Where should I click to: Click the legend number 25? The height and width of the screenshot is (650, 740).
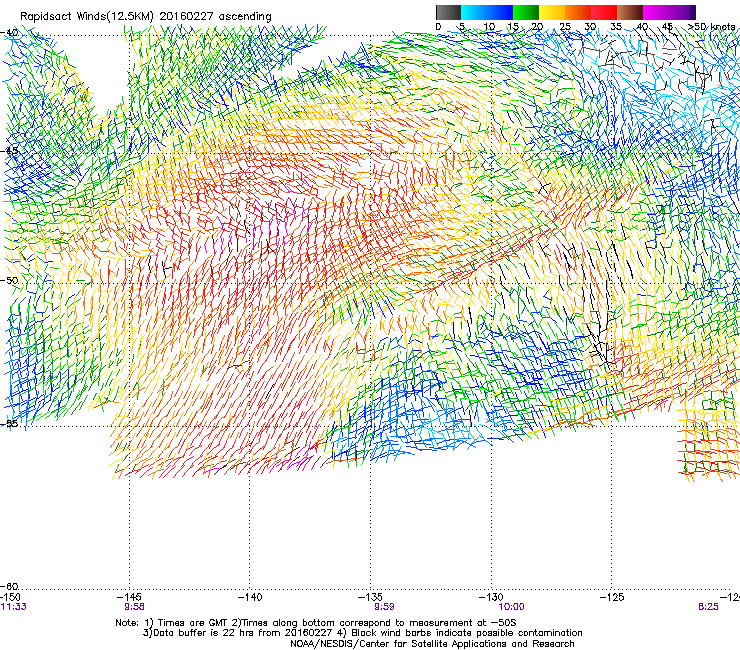(565, 27)
